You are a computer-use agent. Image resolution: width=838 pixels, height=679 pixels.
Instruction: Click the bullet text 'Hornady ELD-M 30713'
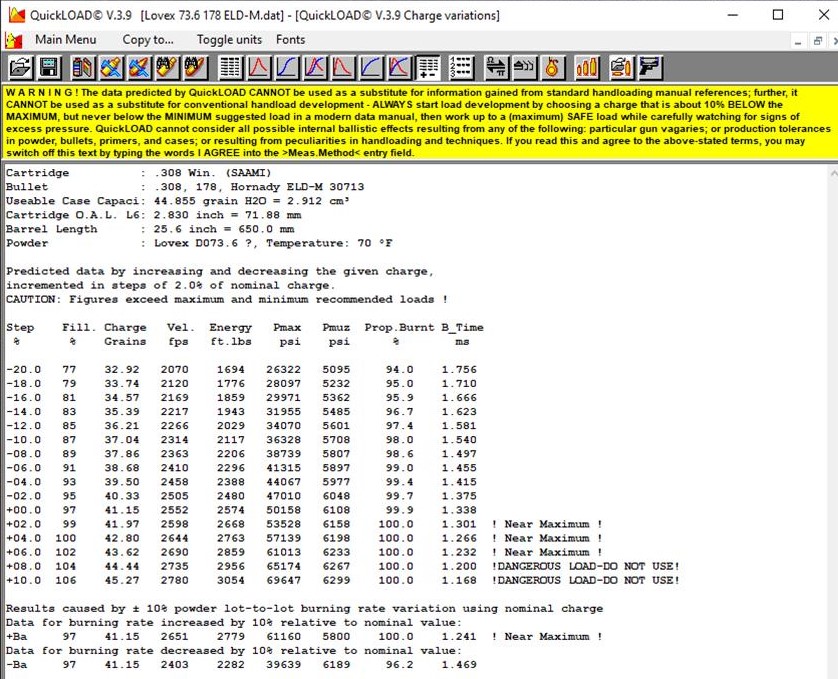(x=297, y=187)
